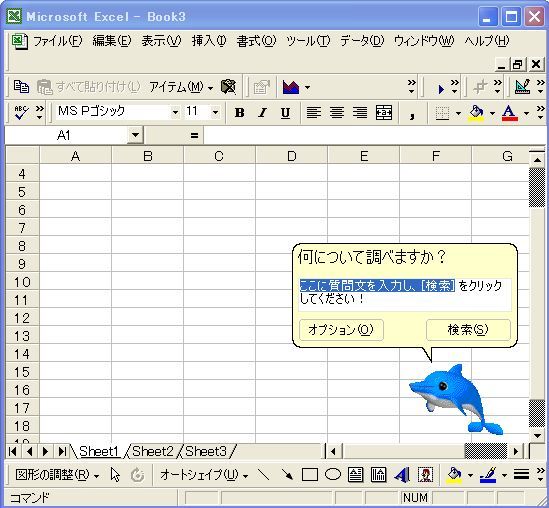Open the 編集(E) menu

click(112, 41)
